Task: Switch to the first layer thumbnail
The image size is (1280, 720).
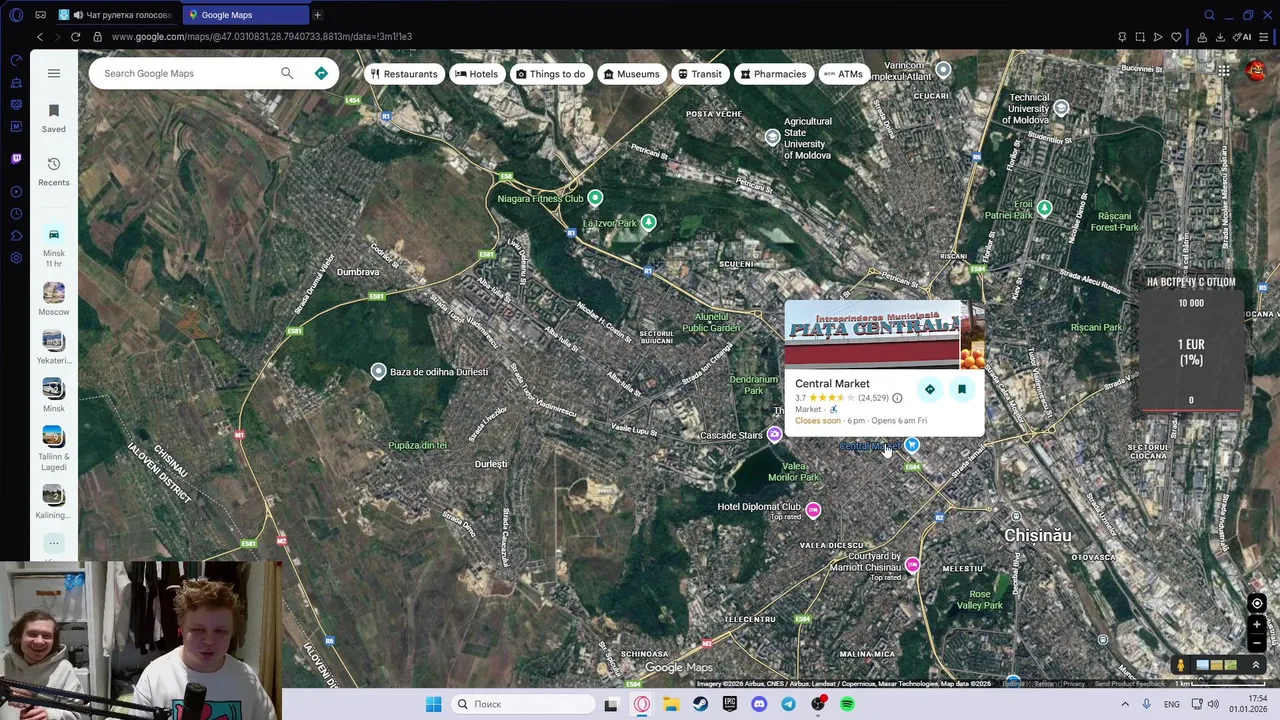Action: tap(1202, 665)
